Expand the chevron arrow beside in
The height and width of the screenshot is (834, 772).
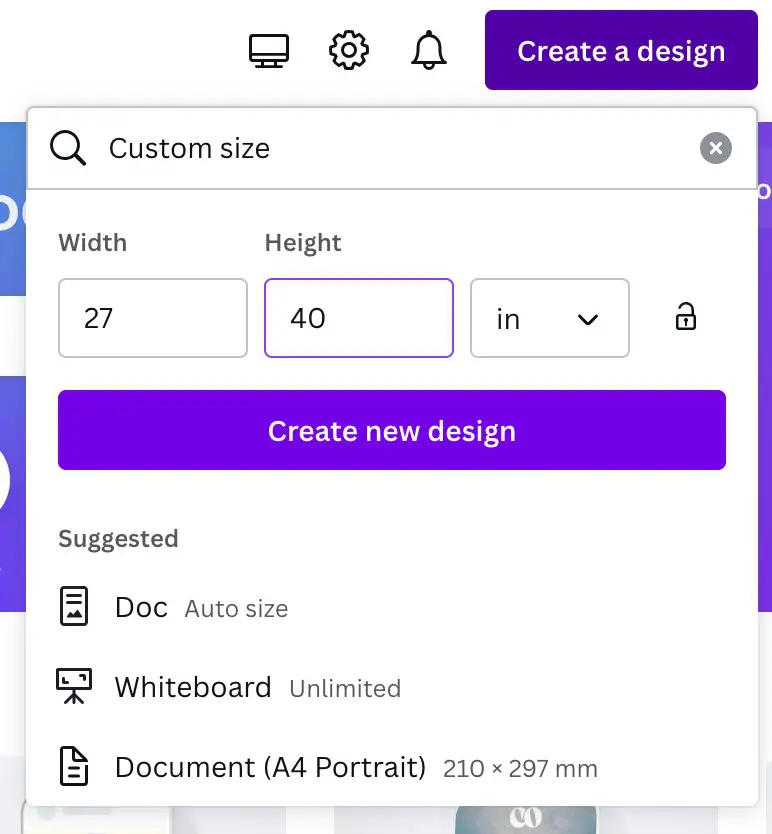(x=588, y=319)
